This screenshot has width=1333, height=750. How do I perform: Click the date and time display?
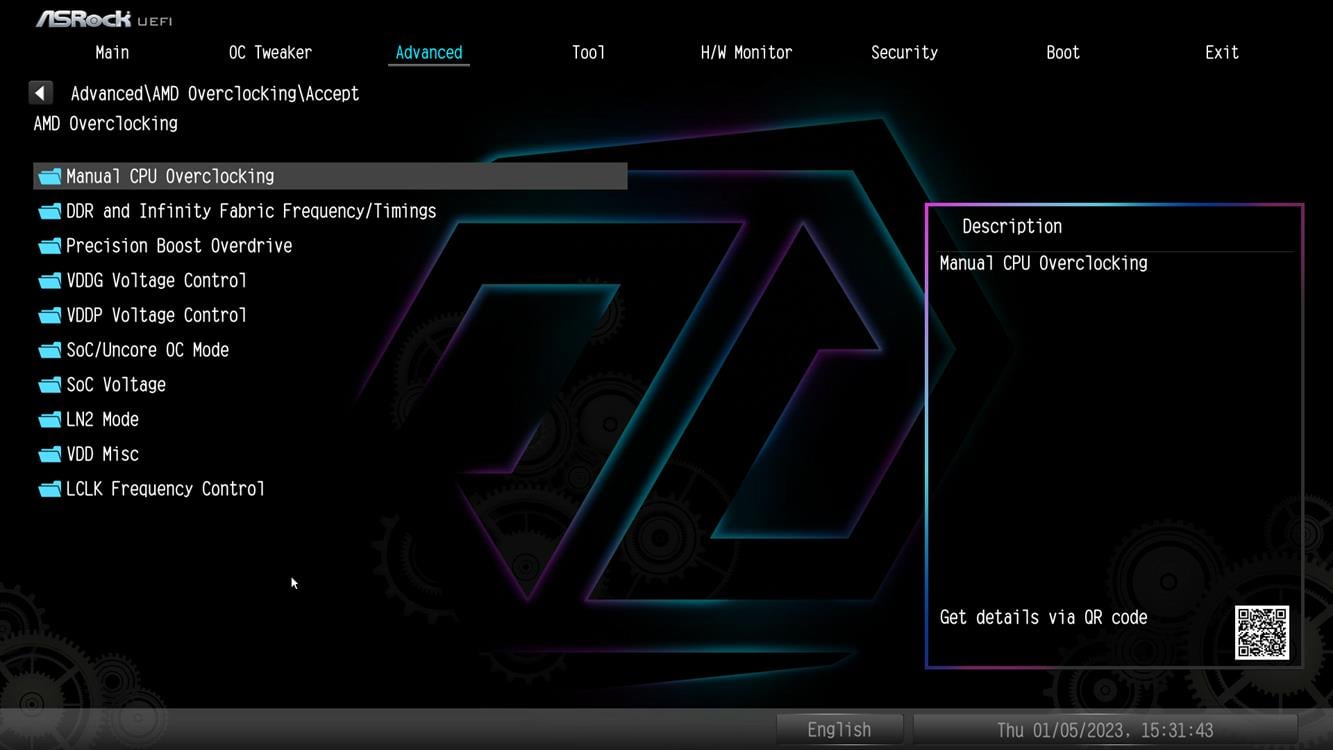point(1105,730)
